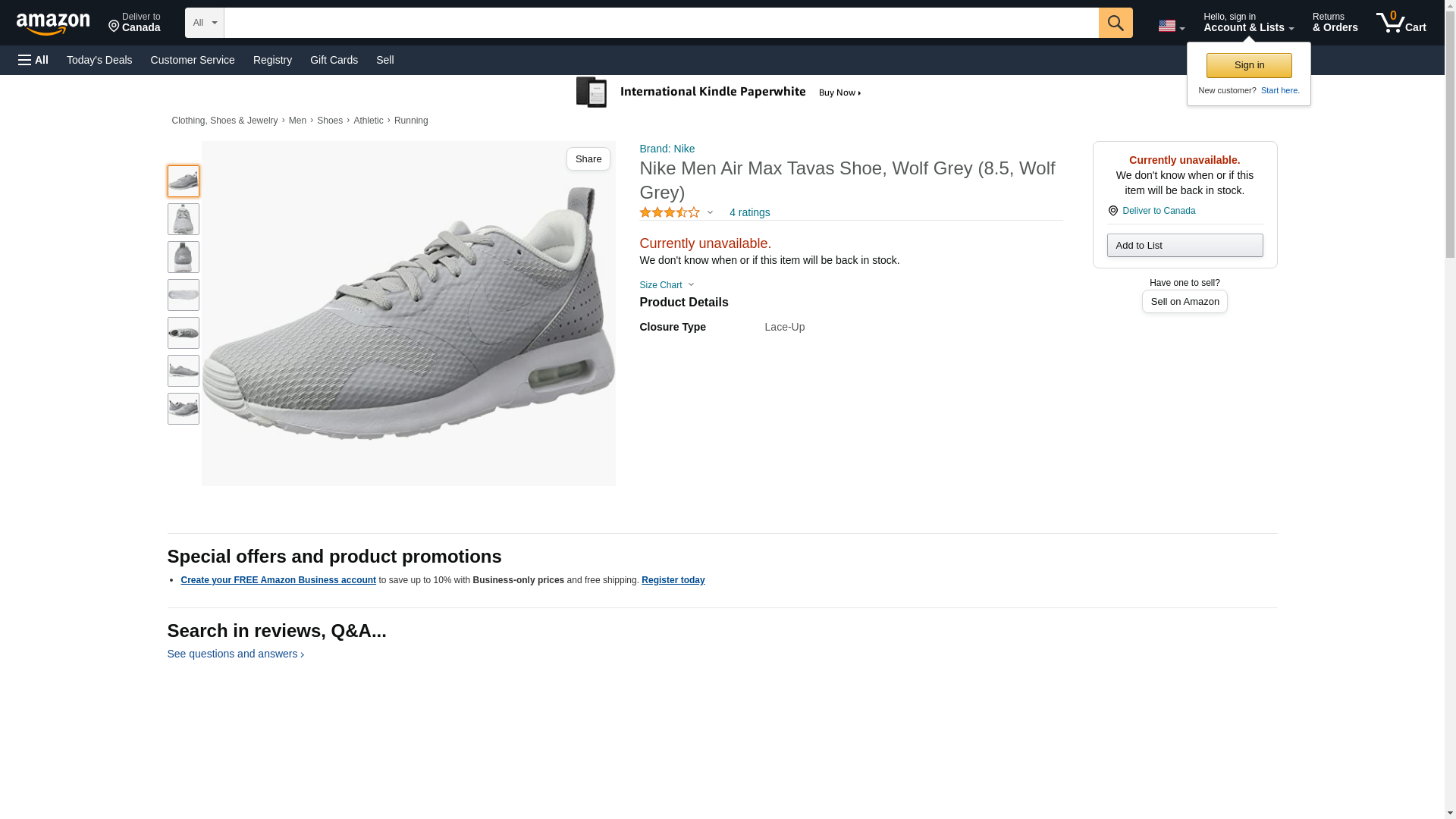This screenshot has width=1456, height=819.
Task: Click the star rating icons
Action: (x=670, y=213)
